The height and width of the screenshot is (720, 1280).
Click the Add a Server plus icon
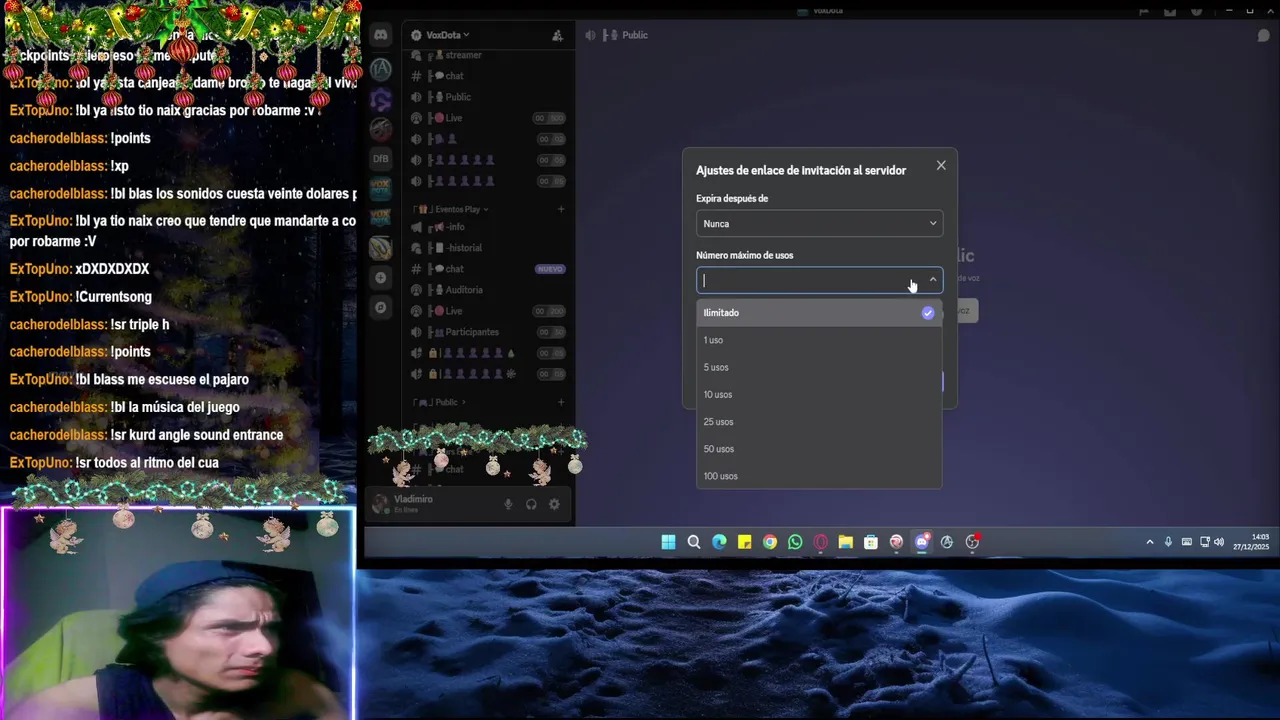point(381,277)
